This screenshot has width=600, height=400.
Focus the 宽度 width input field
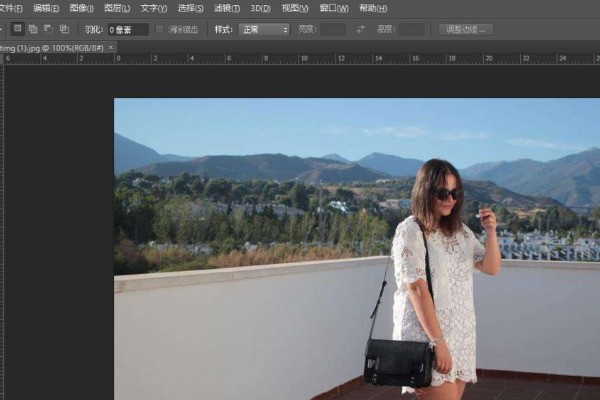pyautogui.click(x=333, y=29)
